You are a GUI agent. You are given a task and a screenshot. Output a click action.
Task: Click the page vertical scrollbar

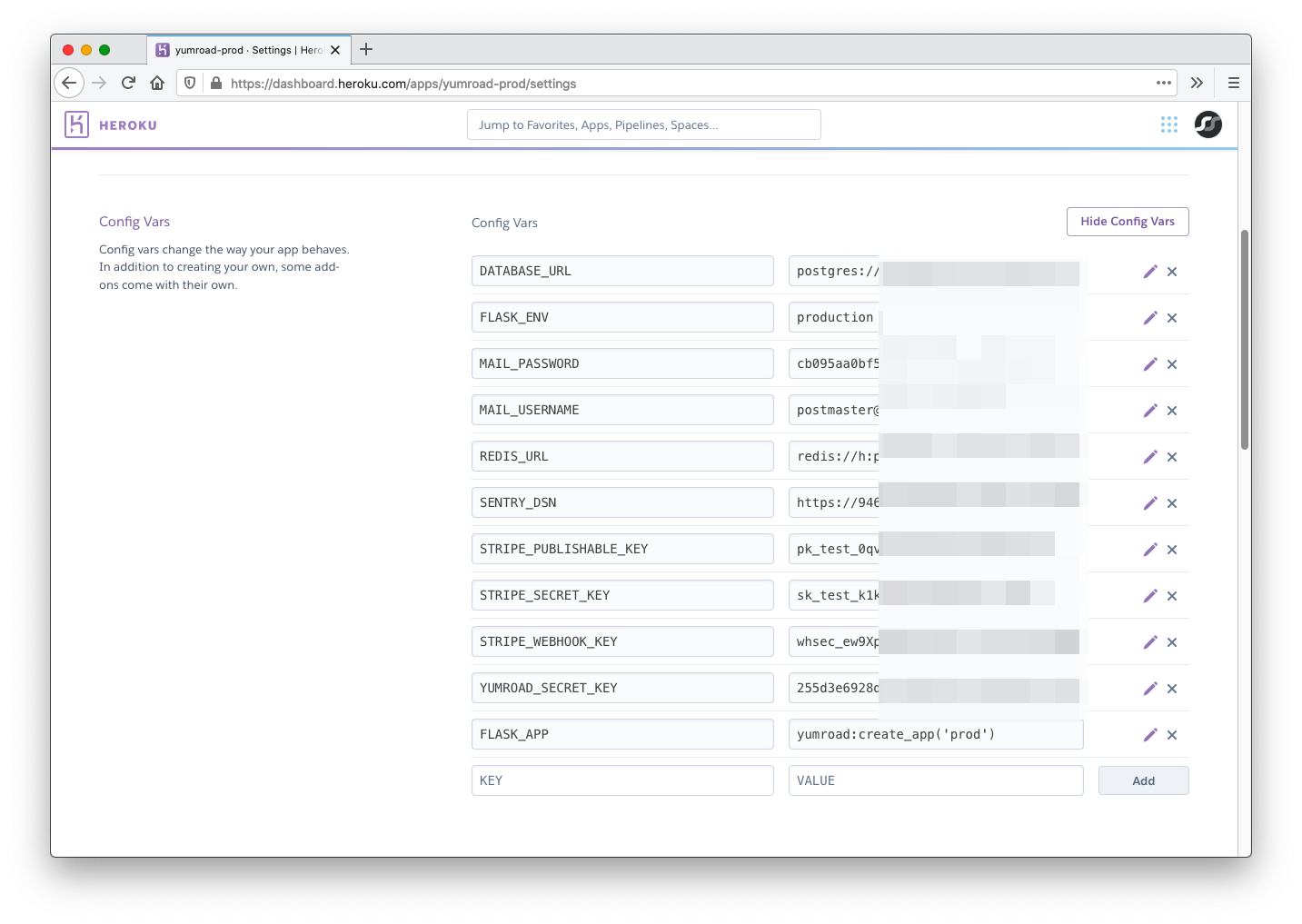click(1245, 340)
